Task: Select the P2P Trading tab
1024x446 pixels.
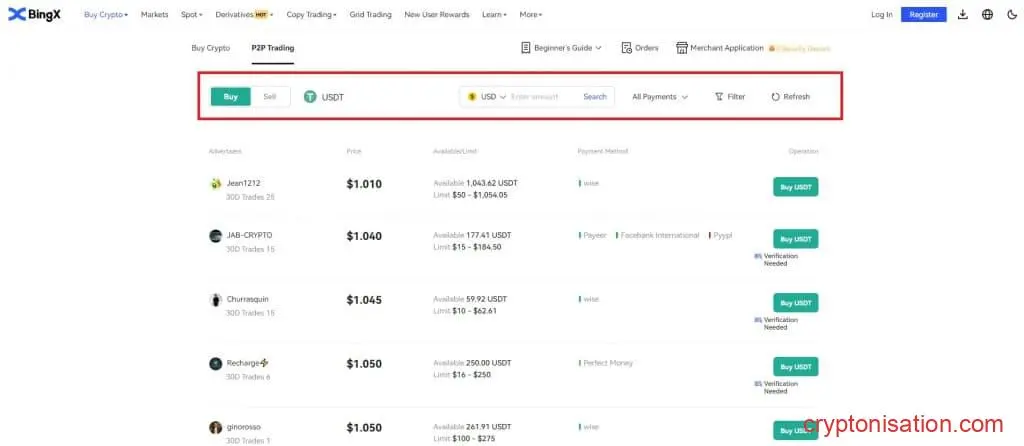Action: click(273, 48)
